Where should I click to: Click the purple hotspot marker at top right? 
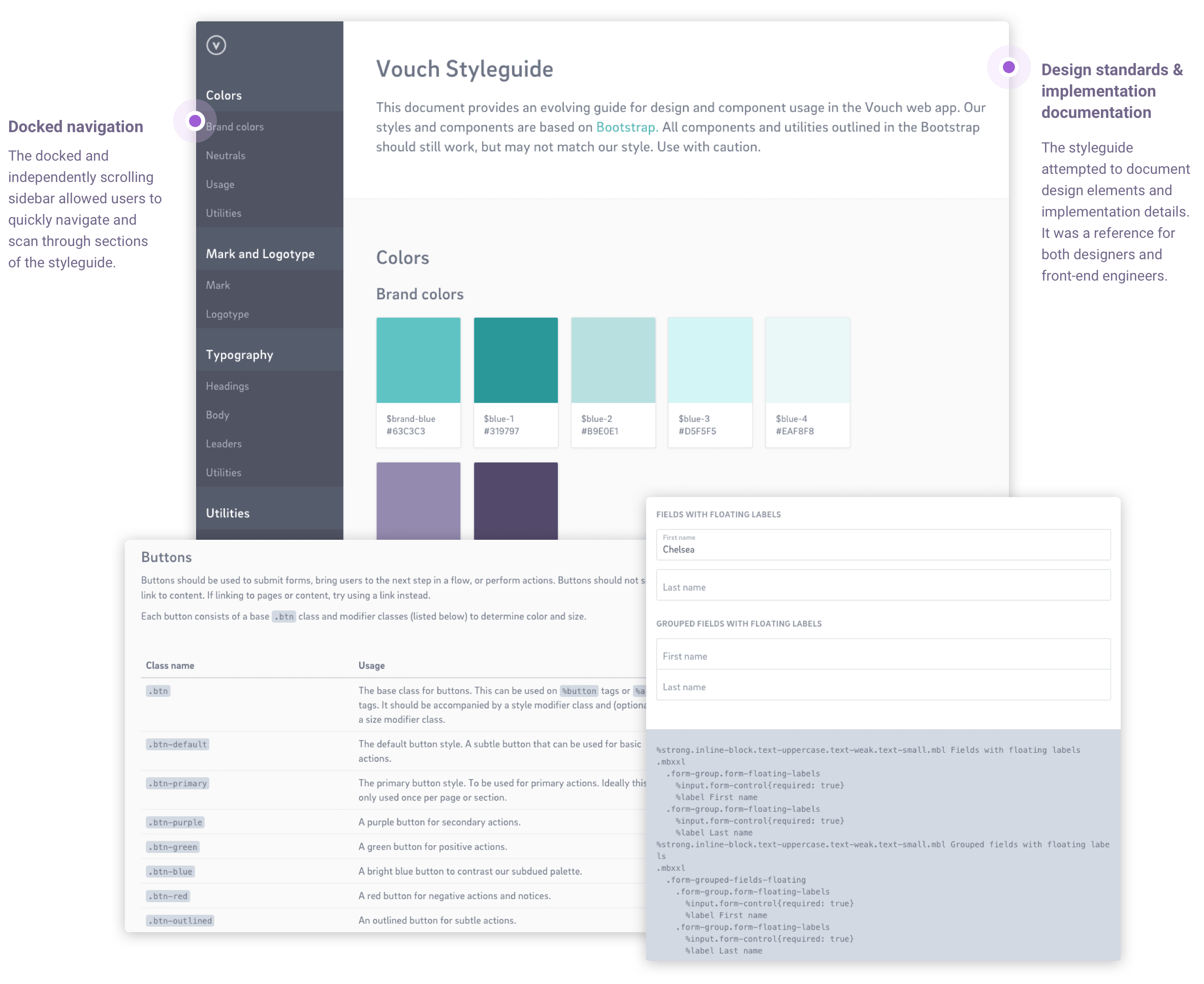pos(1008,68)
